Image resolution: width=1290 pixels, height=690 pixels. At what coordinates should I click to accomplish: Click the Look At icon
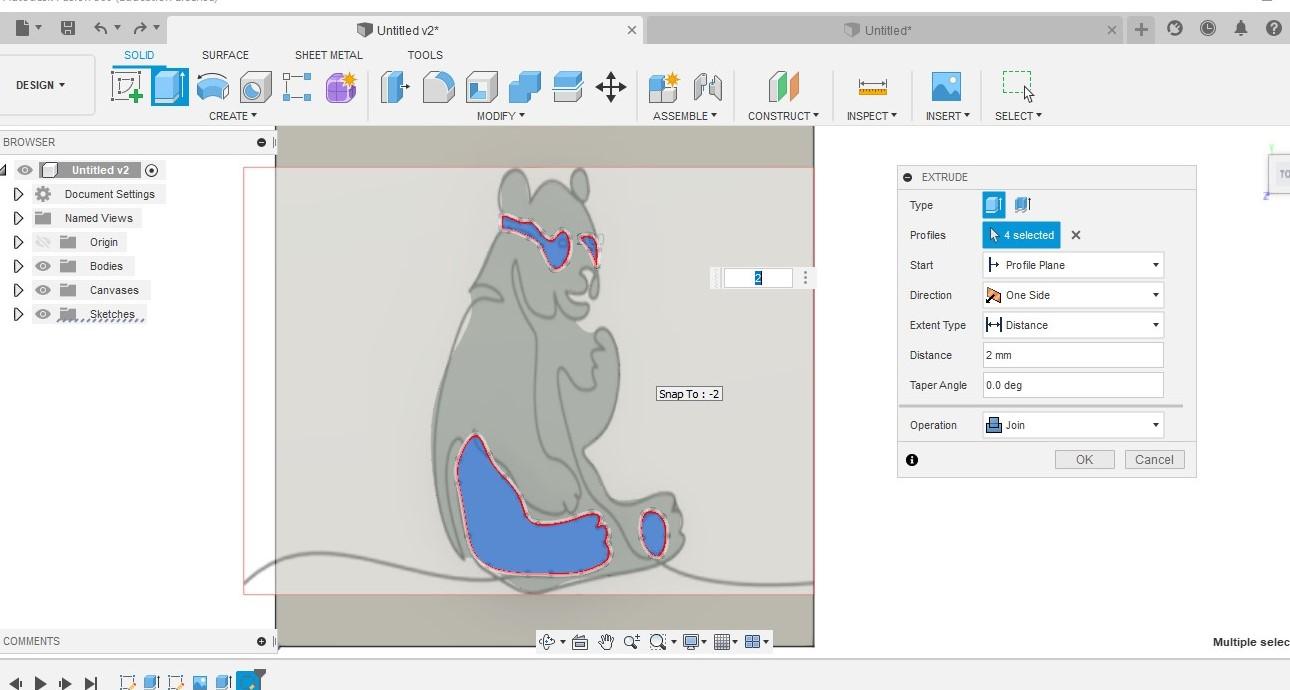580,642
